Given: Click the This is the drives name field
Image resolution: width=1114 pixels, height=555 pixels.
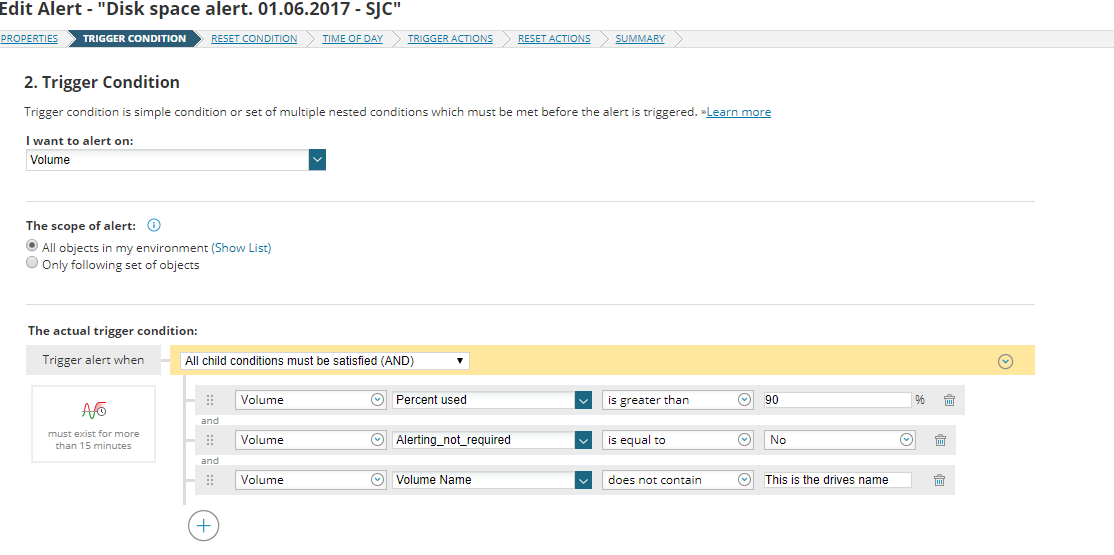Looking at the screenshot, I should pyautogui.click(x=837, y=480).
